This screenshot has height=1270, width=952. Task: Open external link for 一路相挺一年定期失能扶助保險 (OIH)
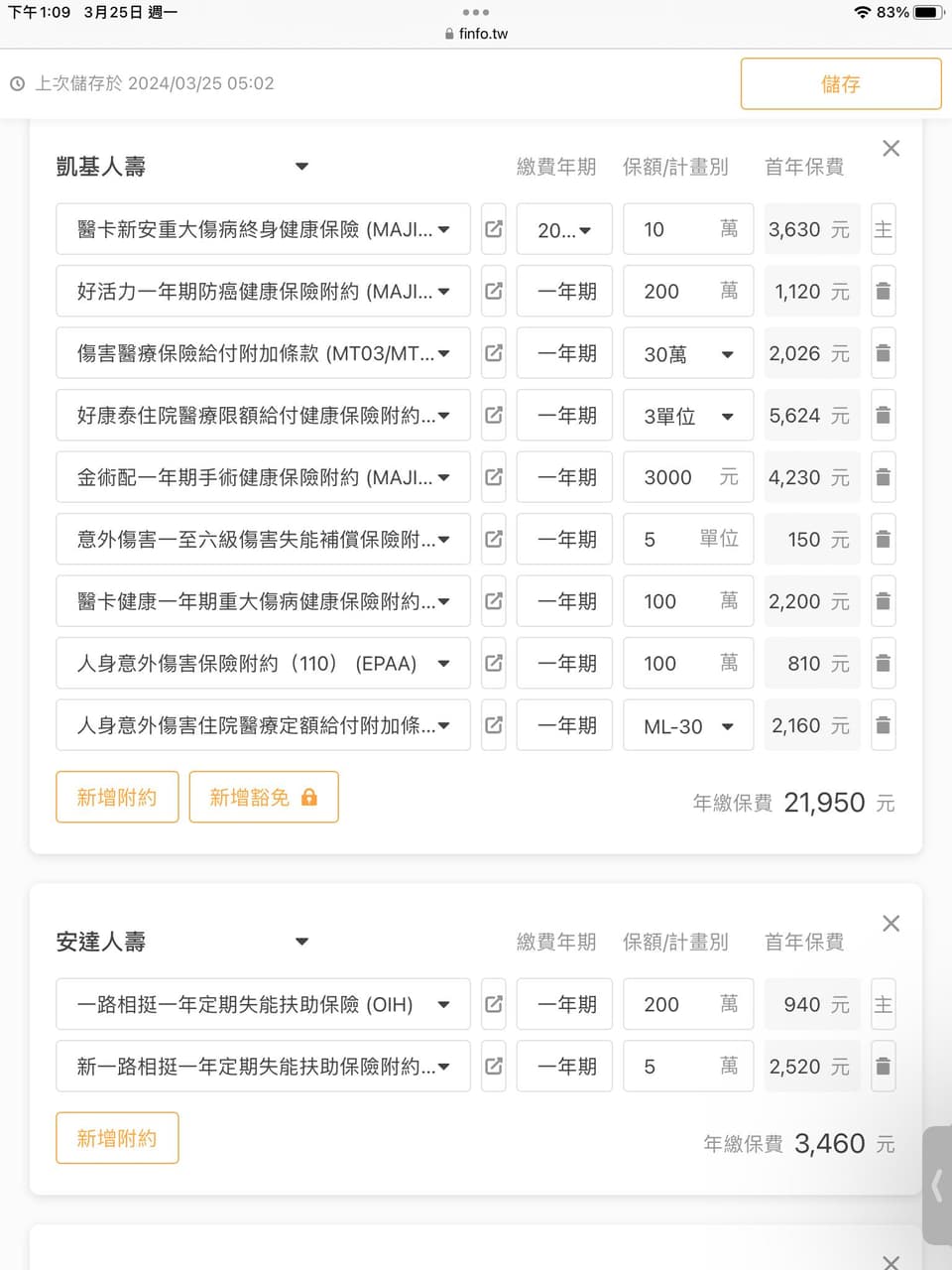494,1004
